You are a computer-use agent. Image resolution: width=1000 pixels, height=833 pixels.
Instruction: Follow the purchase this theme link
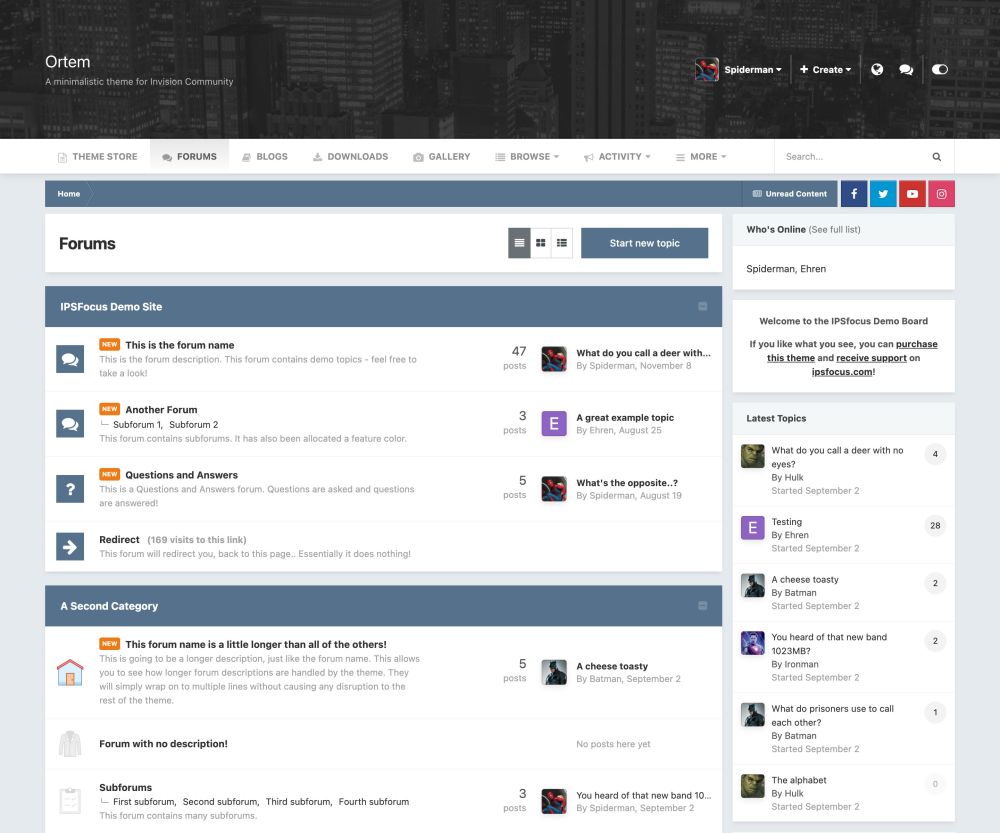pos(852,351)
